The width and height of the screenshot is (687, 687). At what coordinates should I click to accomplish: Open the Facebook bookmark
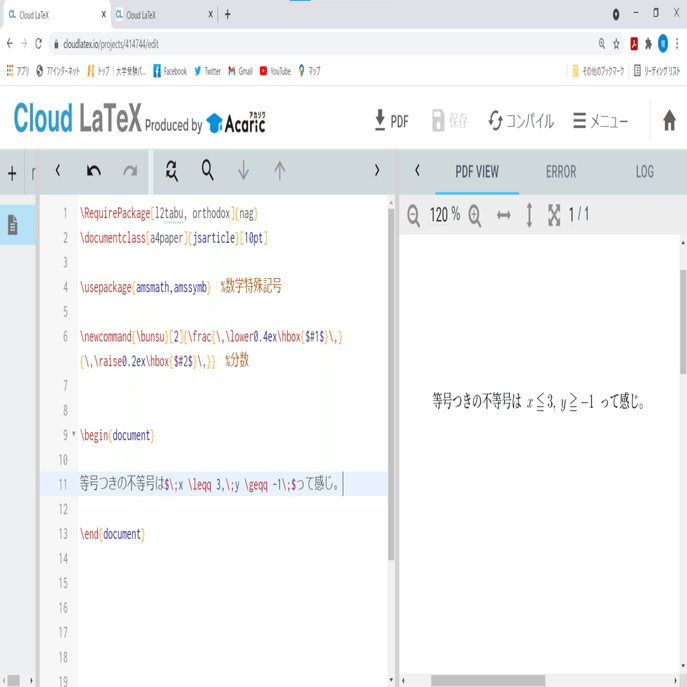click(170, 71)
